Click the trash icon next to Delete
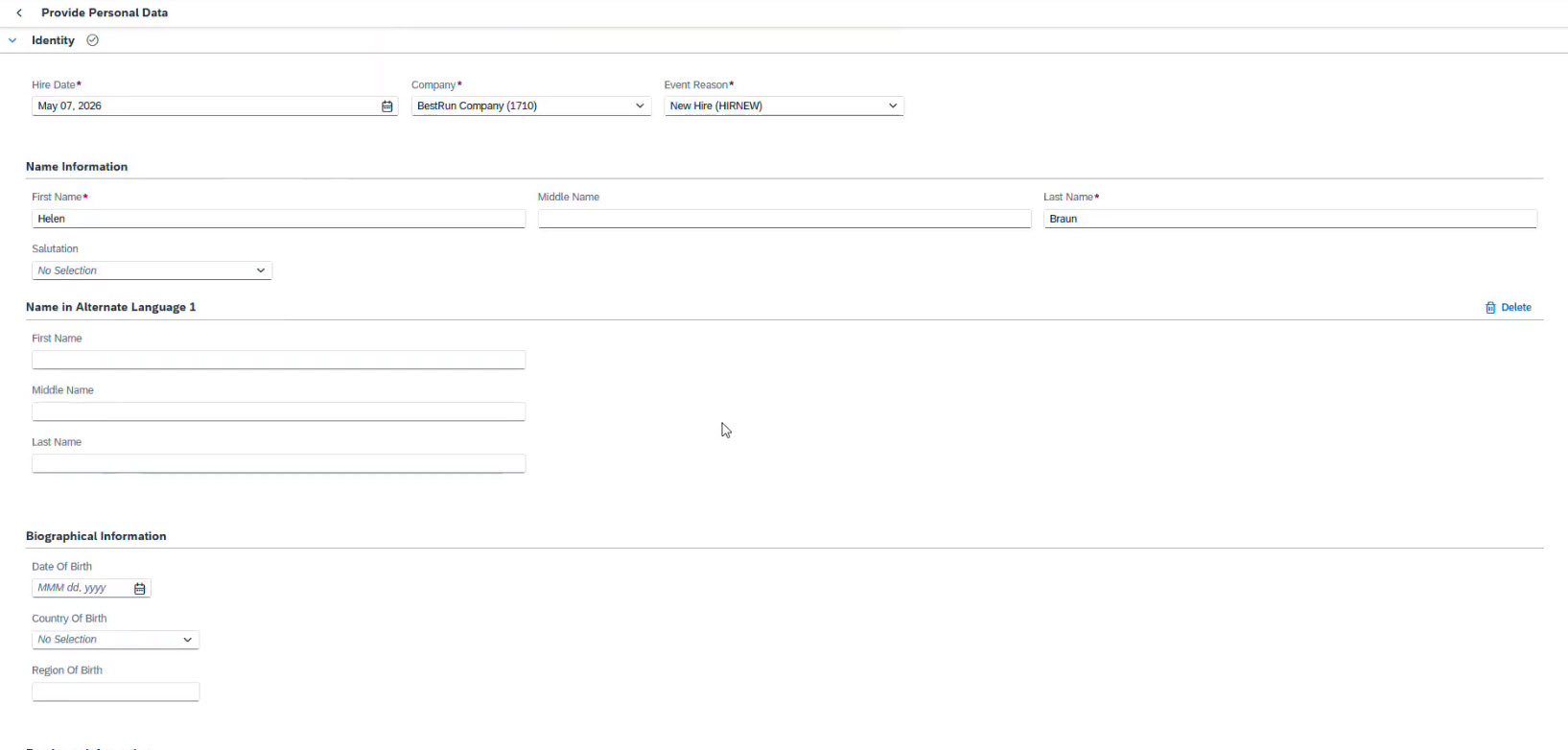The image size is (1568, 750). pos(1490,308)
